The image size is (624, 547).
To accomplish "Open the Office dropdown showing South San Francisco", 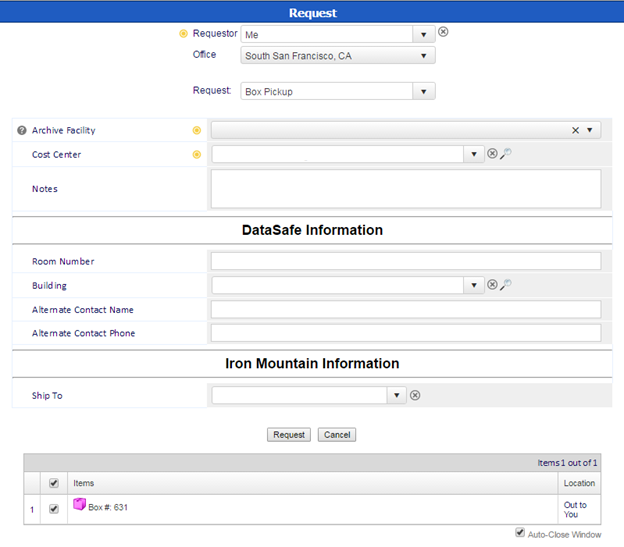I will click(337, 55).
